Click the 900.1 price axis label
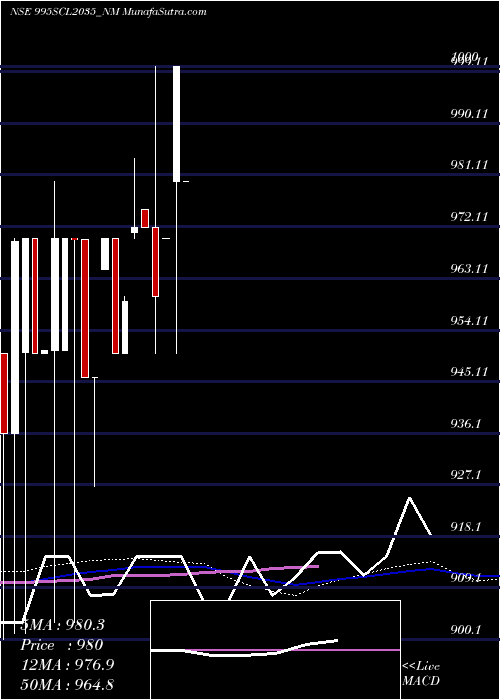Viewport: 500px width, 700px height. pyautogui.click(x=466, y=630)
